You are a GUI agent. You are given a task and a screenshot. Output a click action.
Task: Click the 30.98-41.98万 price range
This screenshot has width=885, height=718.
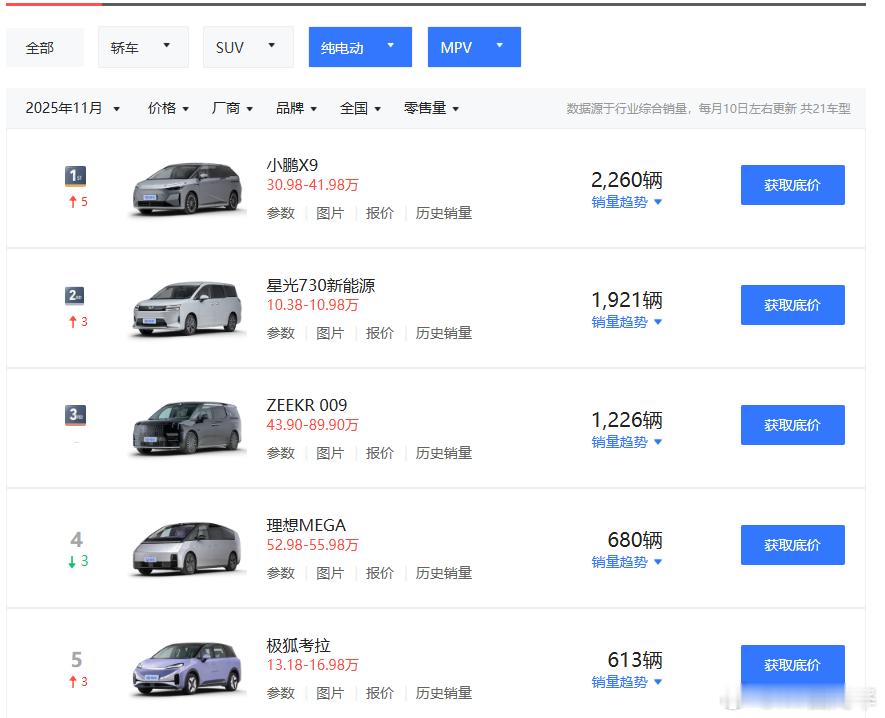coord(313,185)
